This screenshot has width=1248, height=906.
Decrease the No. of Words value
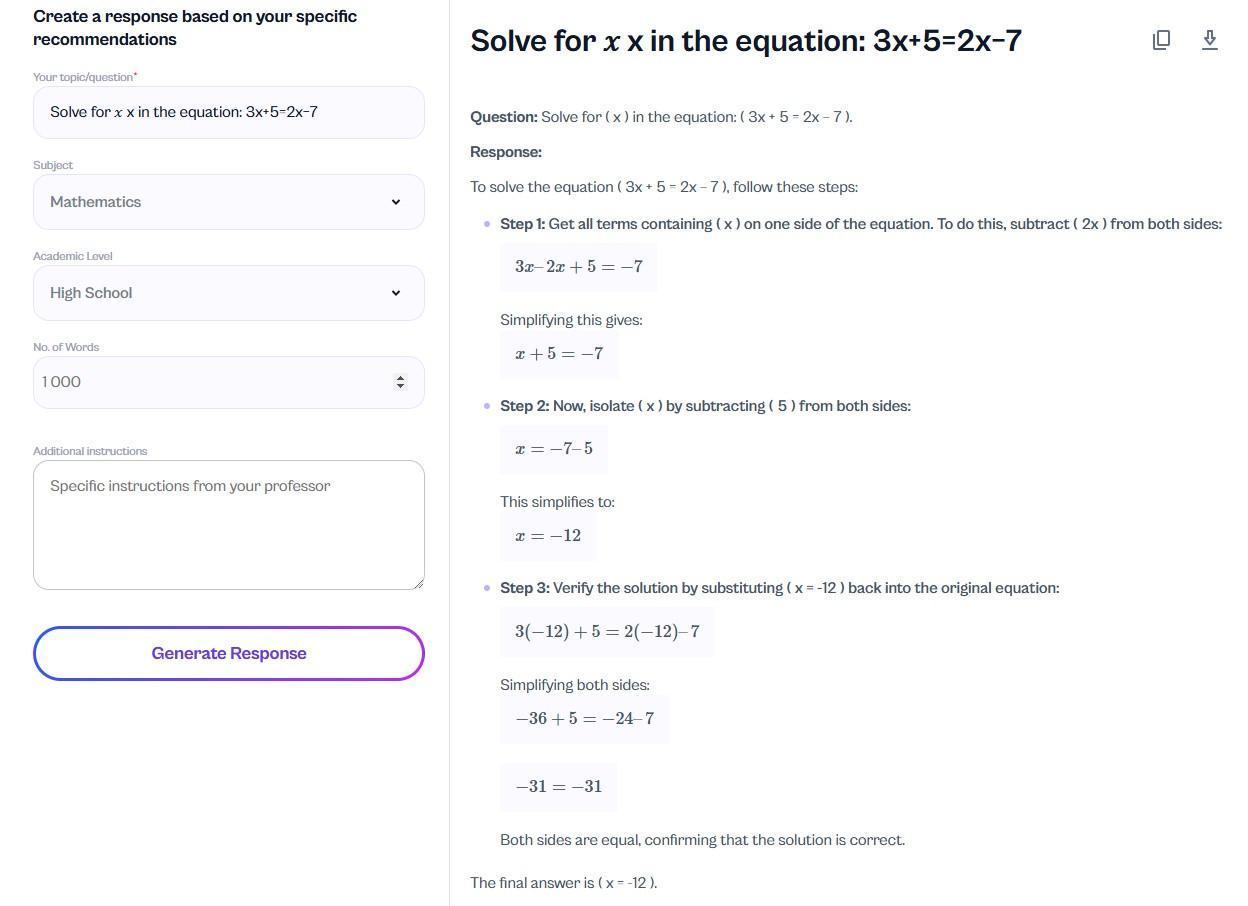[400, 387]
